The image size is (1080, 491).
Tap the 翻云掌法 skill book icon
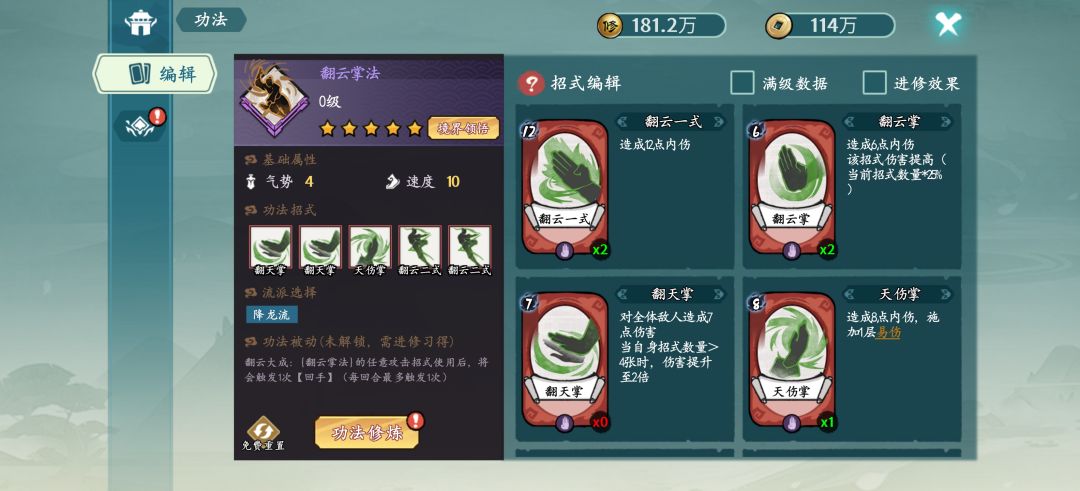coord(272,98)
